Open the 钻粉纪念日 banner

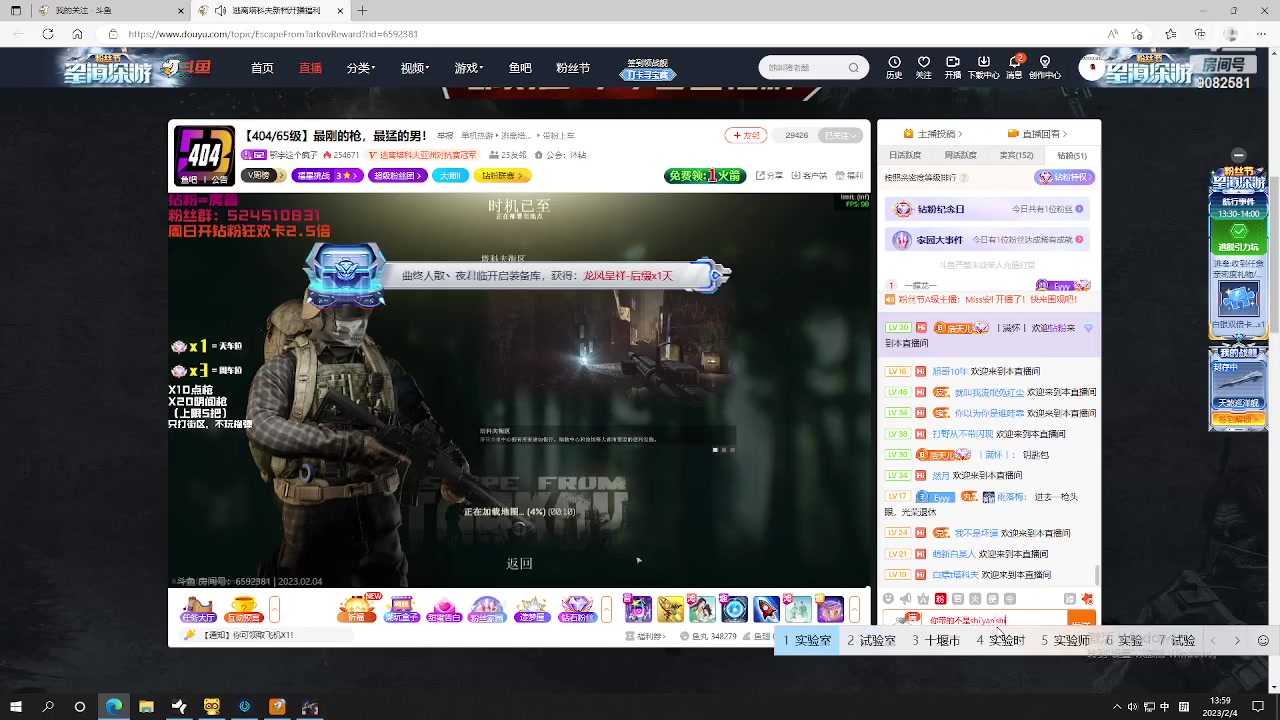[988, 209]
